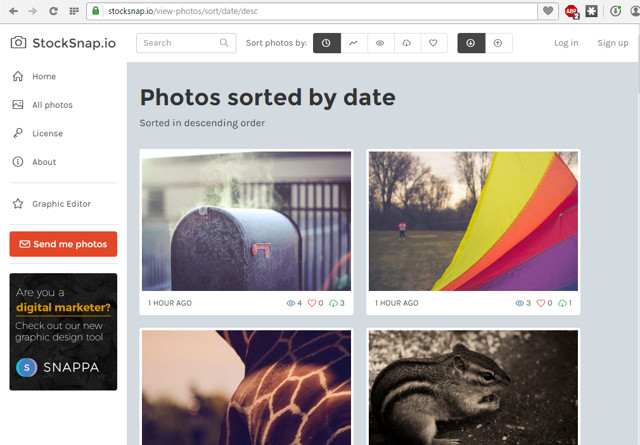
Task: Open the Snappa digital marketer ad
Action: [x=63, y=332]
